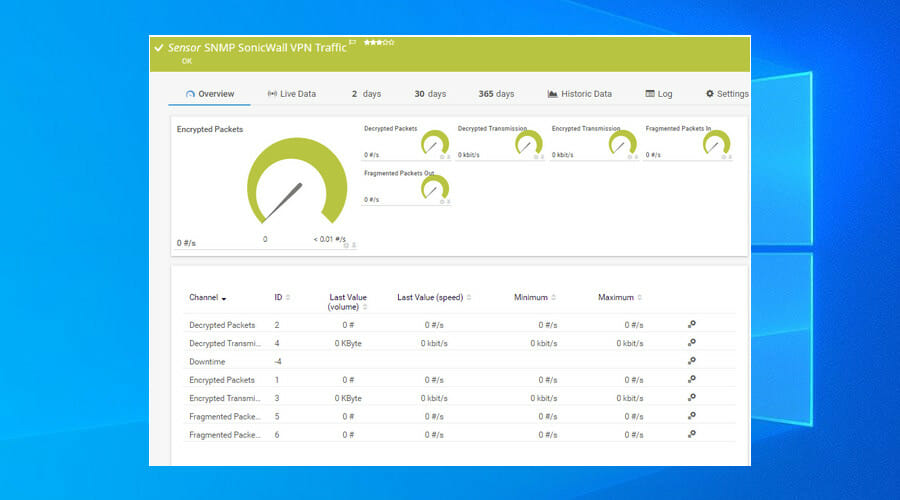Screen dimensions: 900x500
Task: Click the Downtime ID value -4
Action: (x=277, y=362)
